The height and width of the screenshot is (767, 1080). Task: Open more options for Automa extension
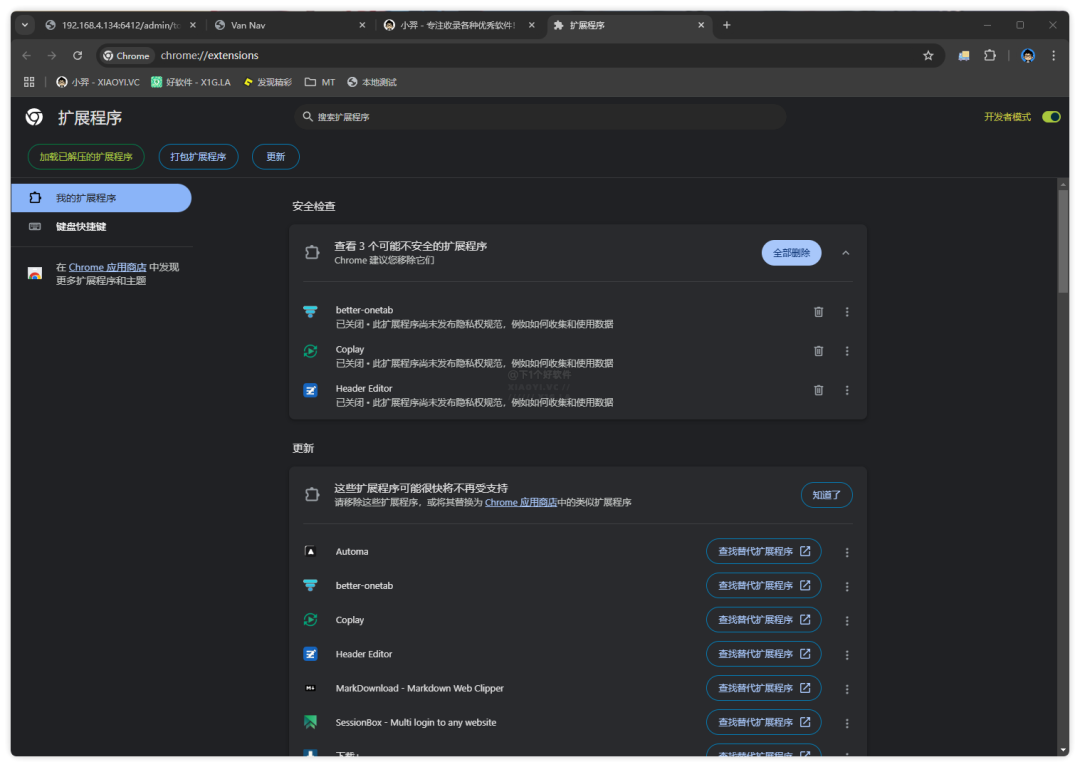[847, 552]
